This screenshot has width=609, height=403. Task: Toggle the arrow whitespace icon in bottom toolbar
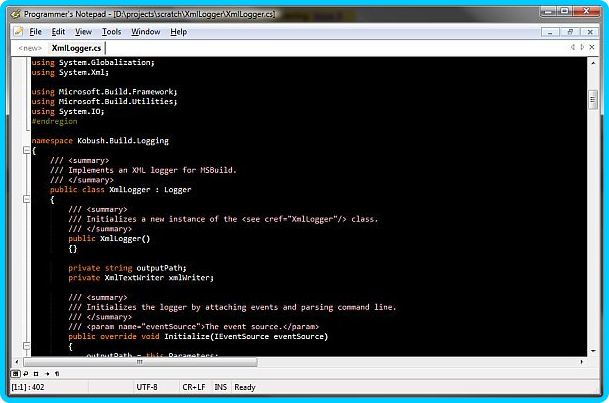(x=47, y=374)
